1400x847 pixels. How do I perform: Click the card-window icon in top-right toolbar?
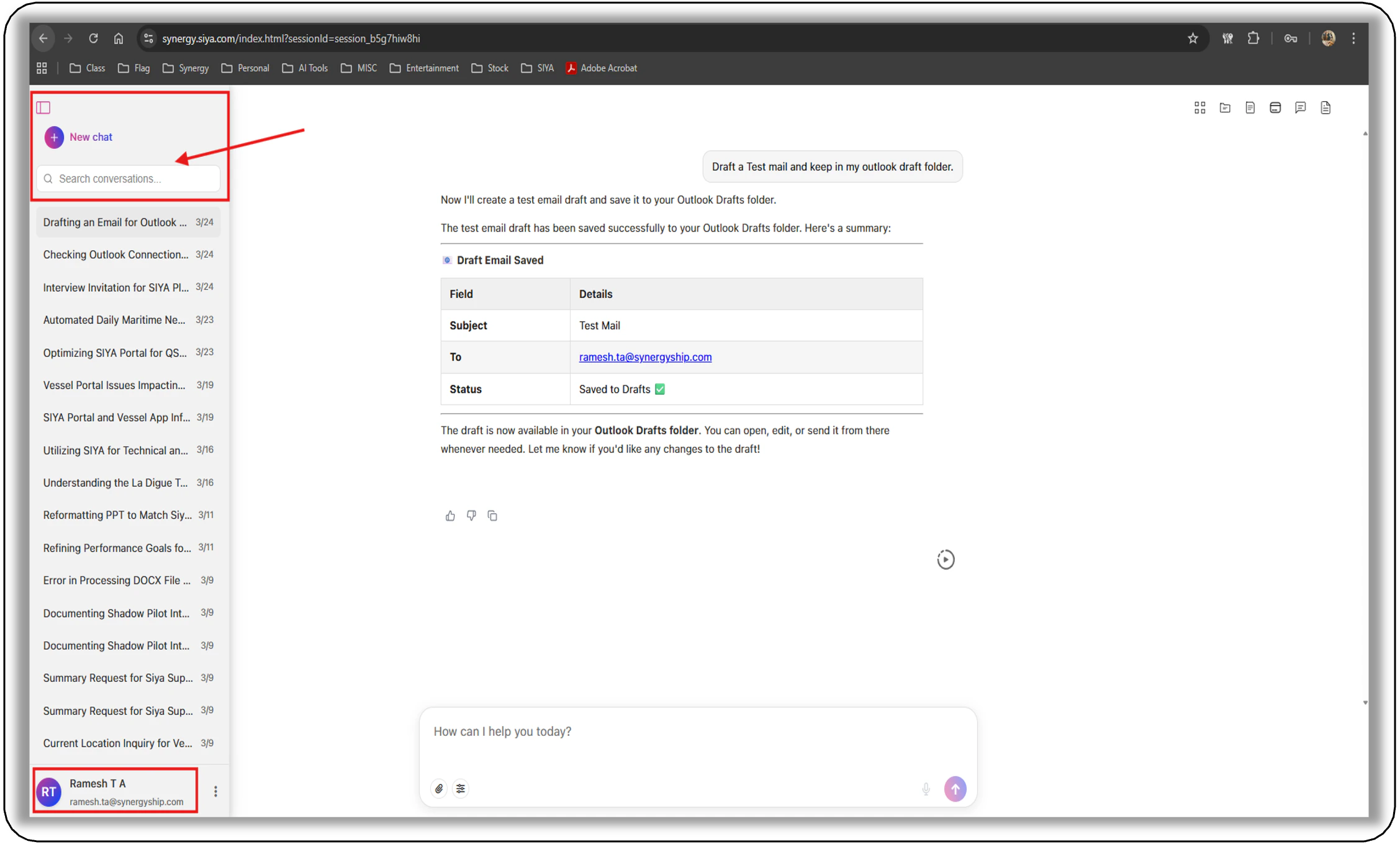tap(1275, 108)
